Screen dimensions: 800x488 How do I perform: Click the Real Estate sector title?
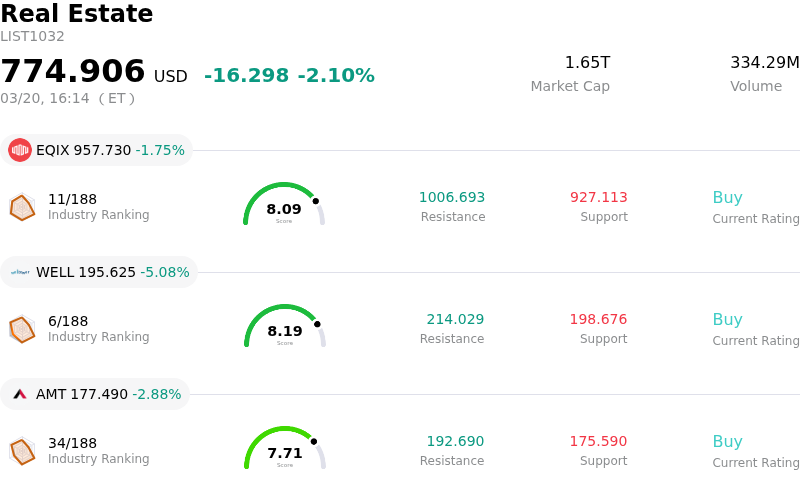click(77, 14)
